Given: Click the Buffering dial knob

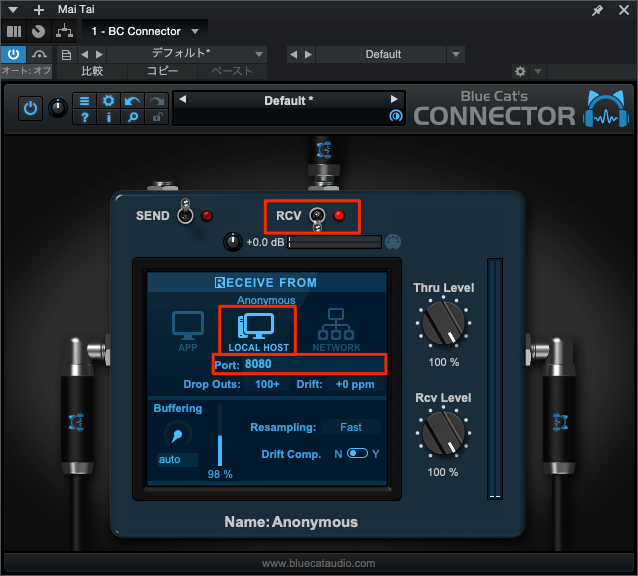Looking at the screenshot, I should (x=178, y=435).
